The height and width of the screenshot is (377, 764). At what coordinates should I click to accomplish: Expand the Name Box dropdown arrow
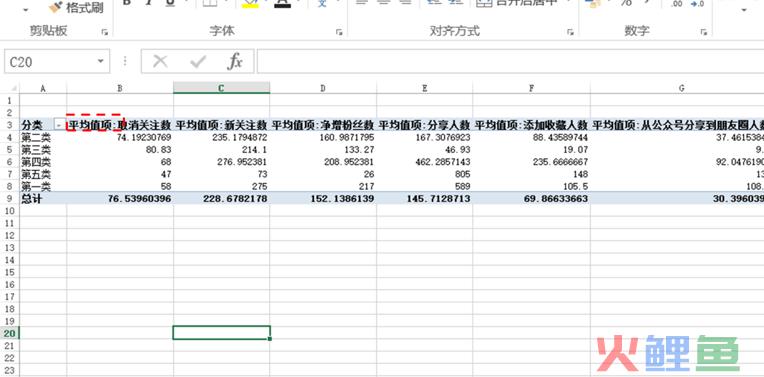coord(100,61)
